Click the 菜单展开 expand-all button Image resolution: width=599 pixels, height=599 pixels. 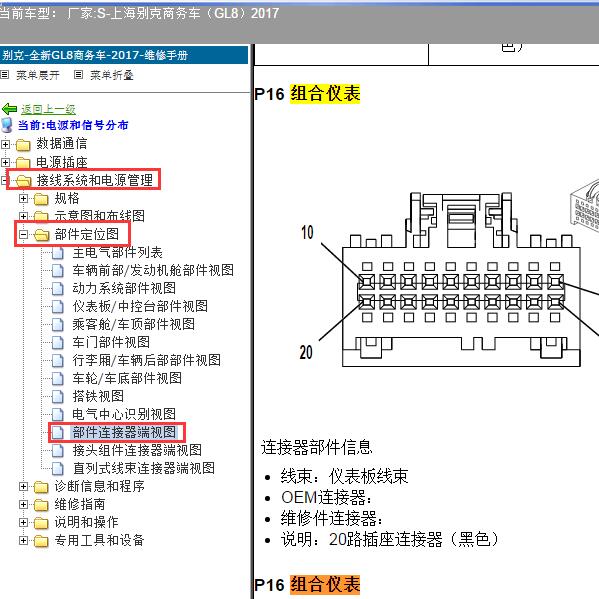pyautogui.click(x=37, y=75)
